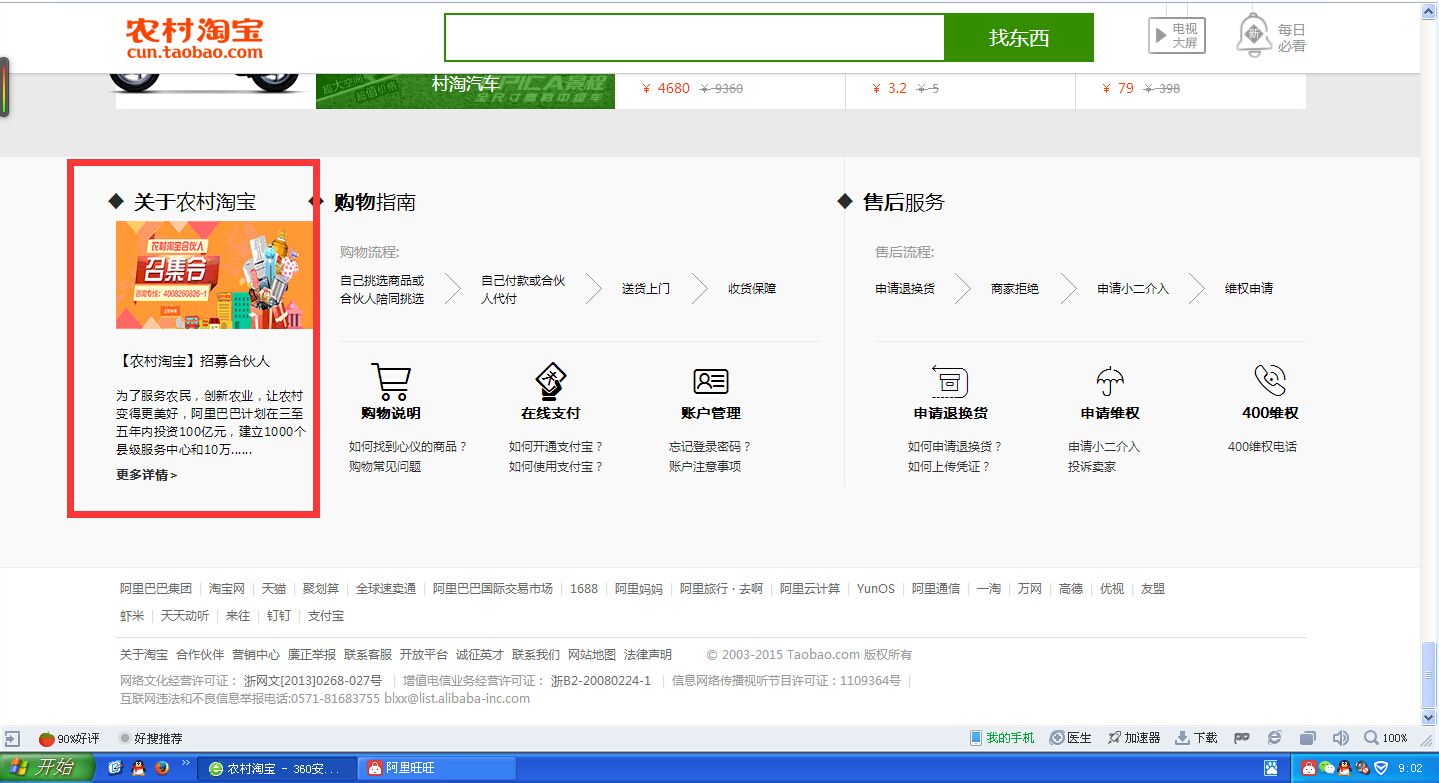The width and height of the screenshot is (1439, 783).
Task: Focus the search input box
Action: [x=694, y=37]
